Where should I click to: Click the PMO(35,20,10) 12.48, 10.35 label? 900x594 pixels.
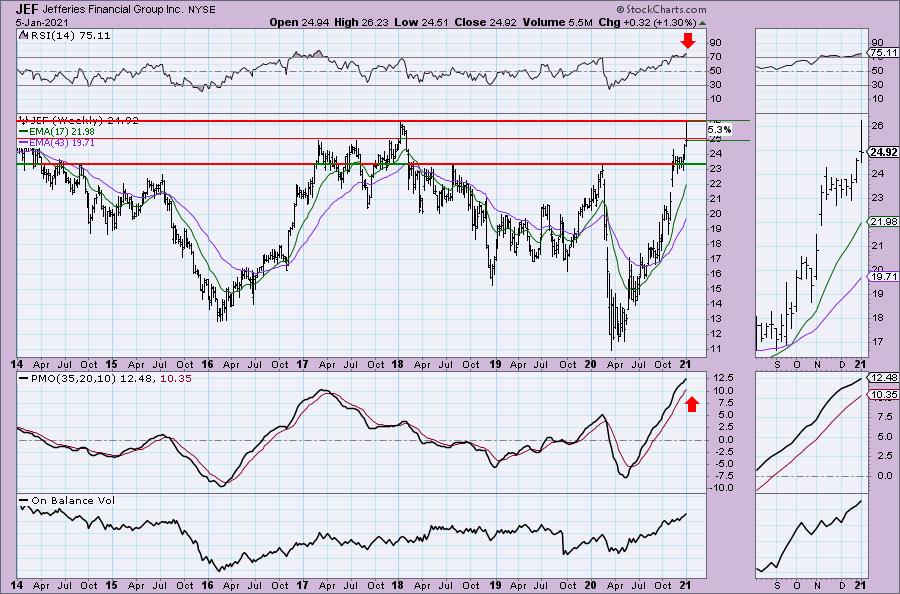[111, 379]
